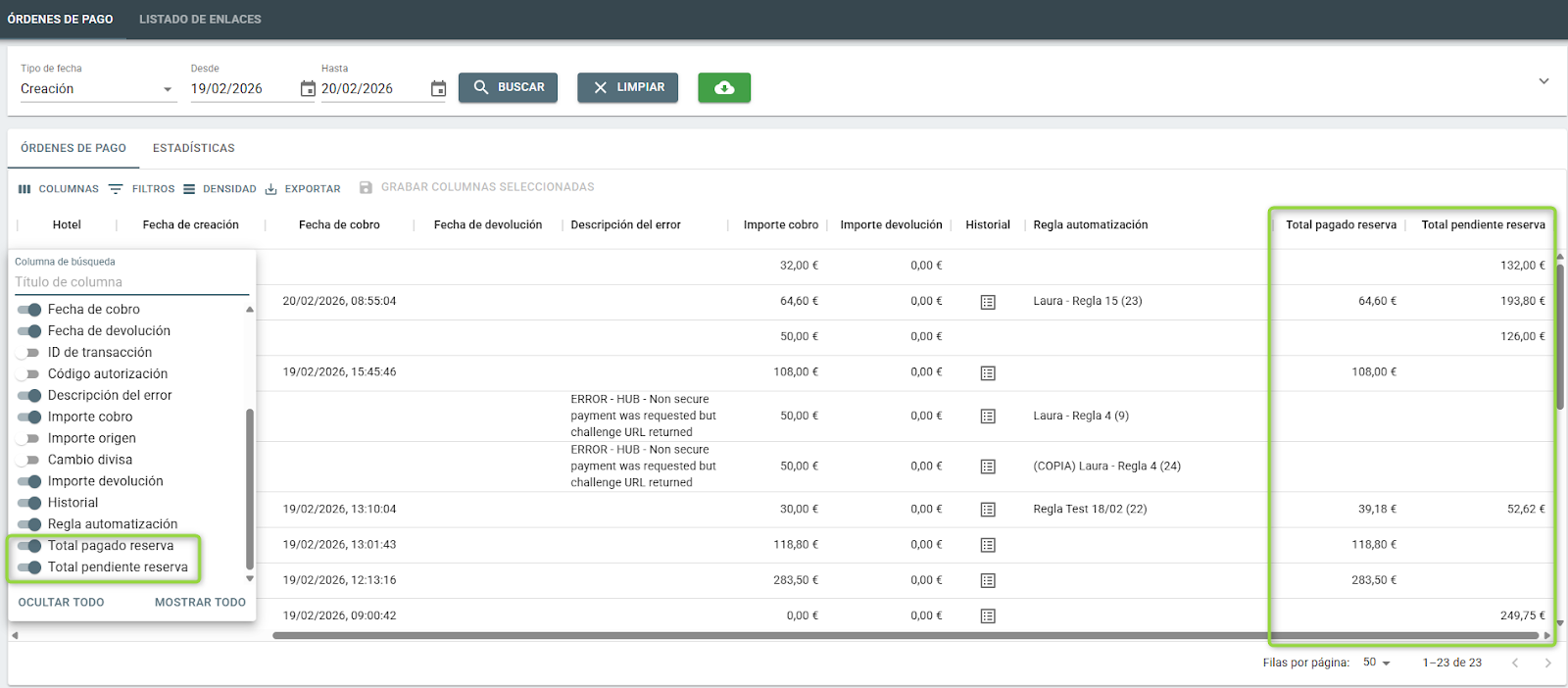Select the 20/02/2026, 08:55:04 cell
1568x688 pixels.
point(339,302)
